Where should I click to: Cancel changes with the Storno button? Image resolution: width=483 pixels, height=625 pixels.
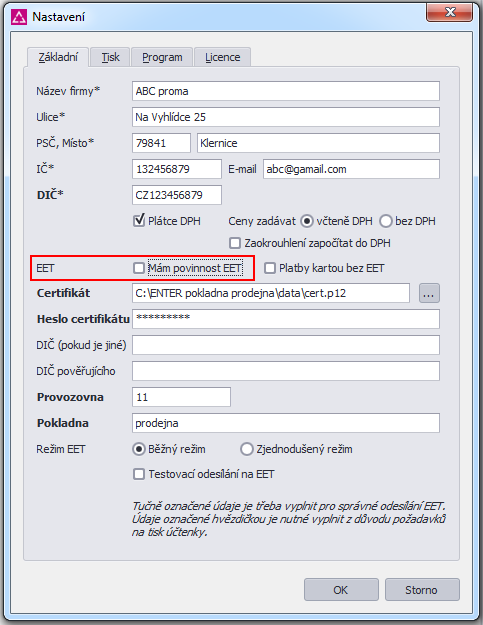coord(422,590)
